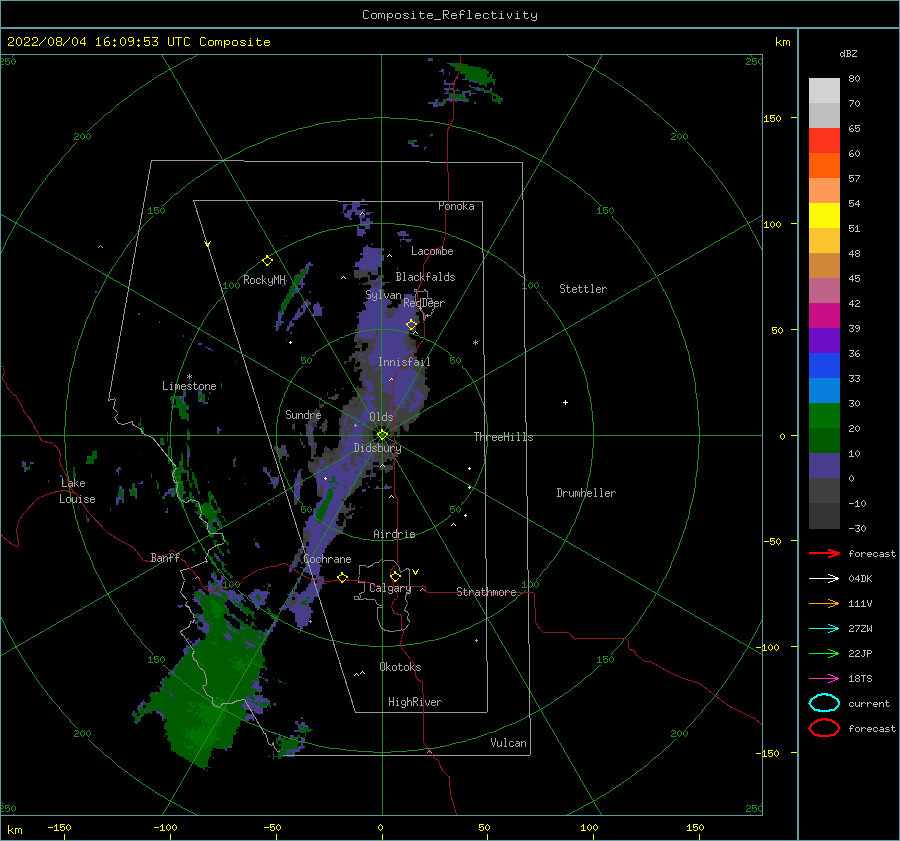Select the slate purple swatch beside 10 dBZ

(x=824, y=466)
